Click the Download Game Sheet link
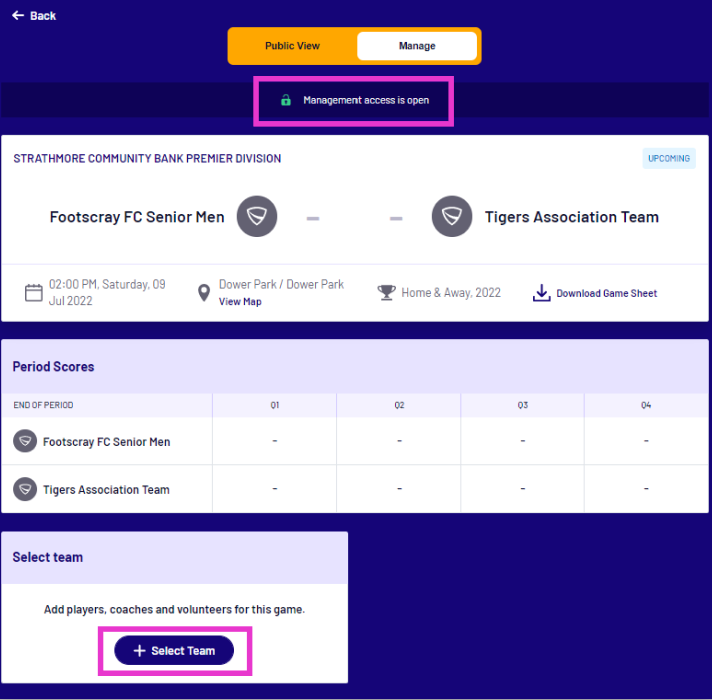The width and height of the screenshot is (712, 700). pyautogui.click(x=607, y=293)
